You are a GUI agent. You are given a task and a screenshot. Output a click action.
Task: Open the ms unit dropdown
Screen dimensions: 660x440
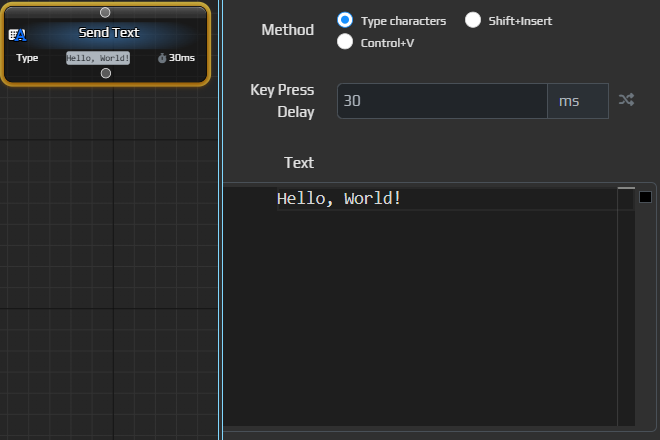pos(578,101)
